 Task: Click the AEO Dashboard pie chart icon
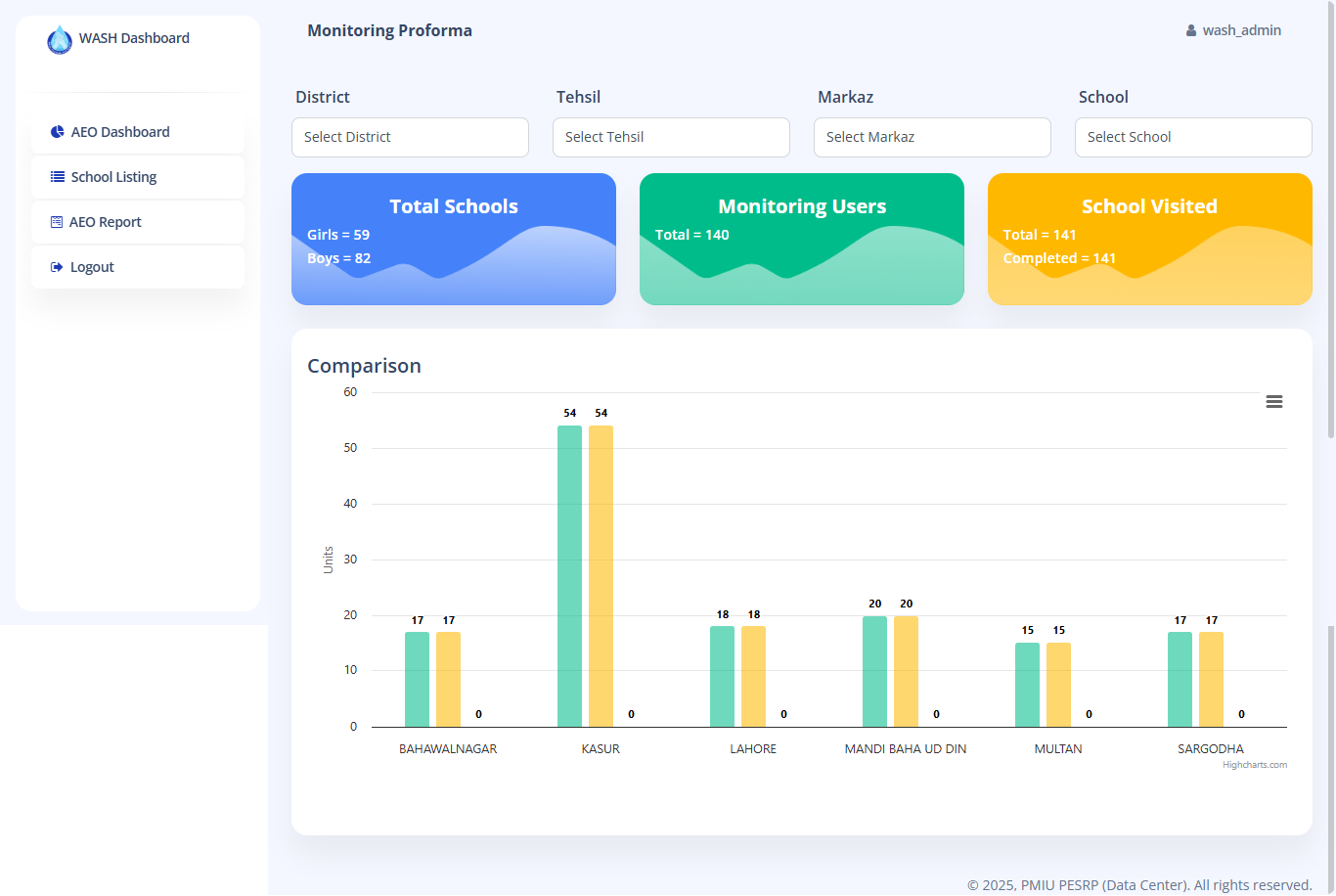(x=58, y=132)
